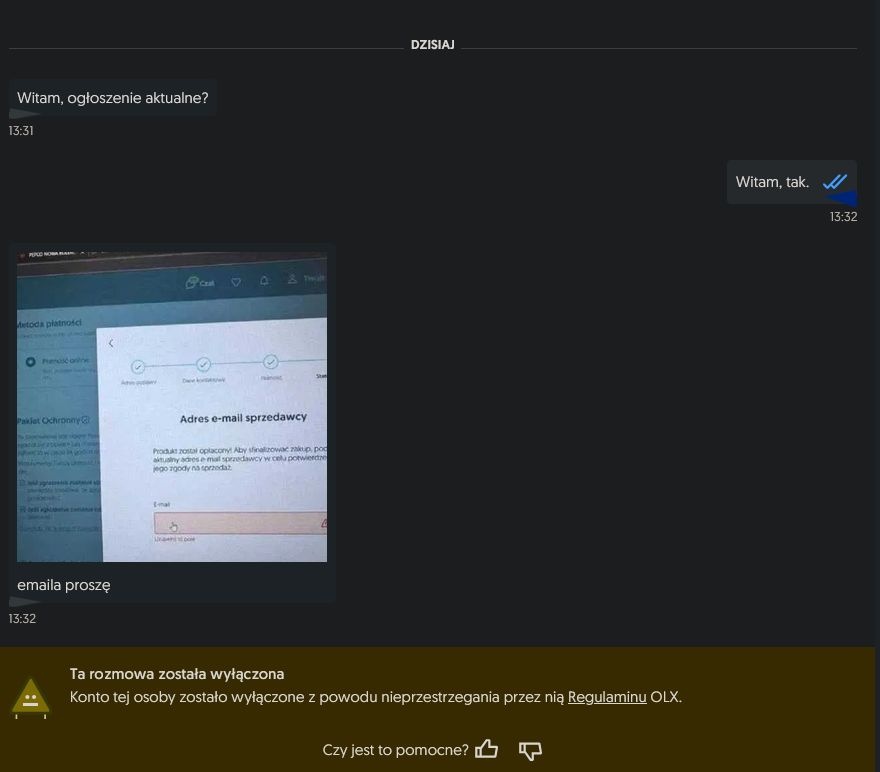Click the first completed step checkmark circle
This screenshot has height=772, width=880.
click(x=138, y=366)
